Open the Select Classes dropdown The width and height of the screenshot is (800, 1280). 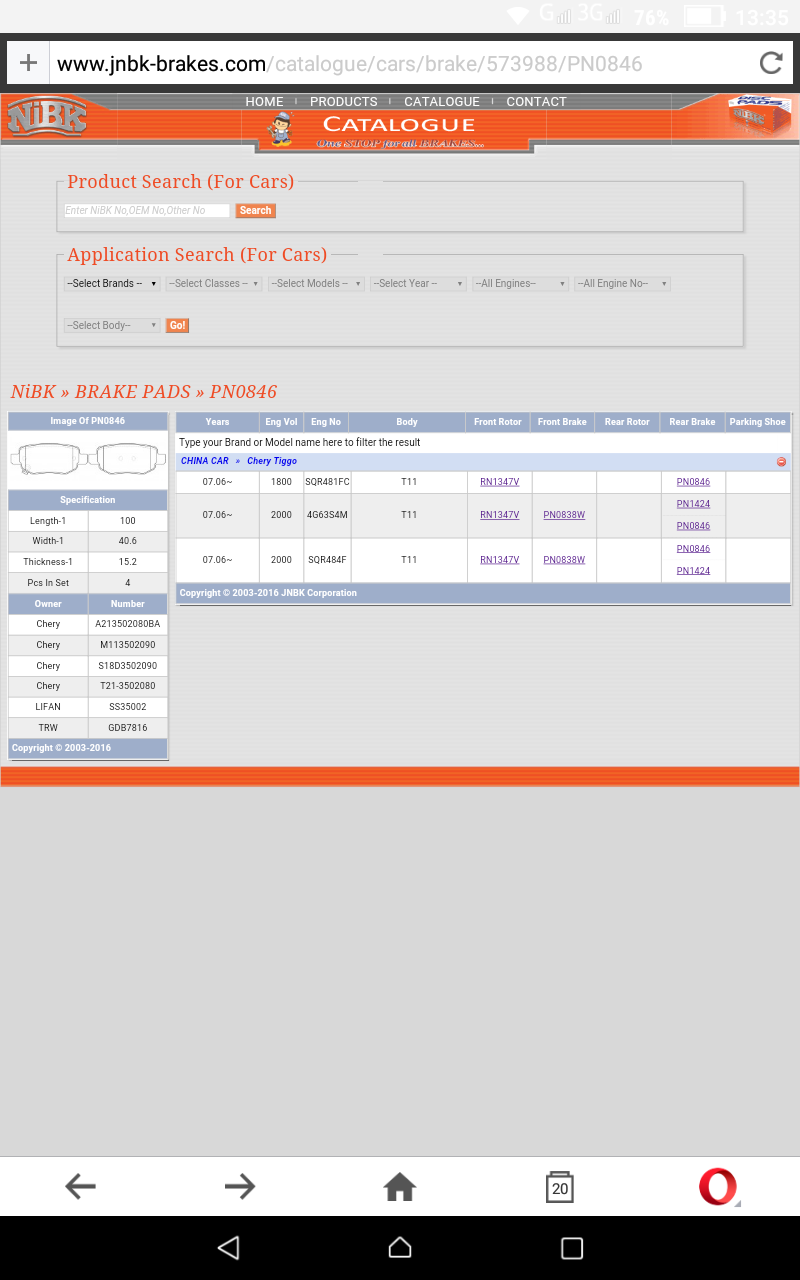pos(214,284)
